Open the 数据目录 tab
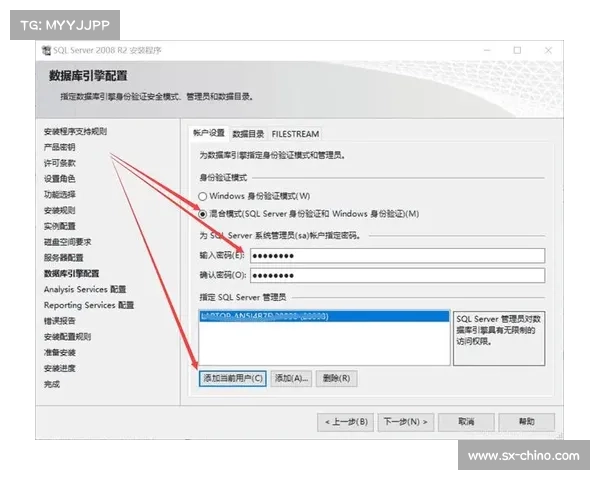 [x=248, y=134]
